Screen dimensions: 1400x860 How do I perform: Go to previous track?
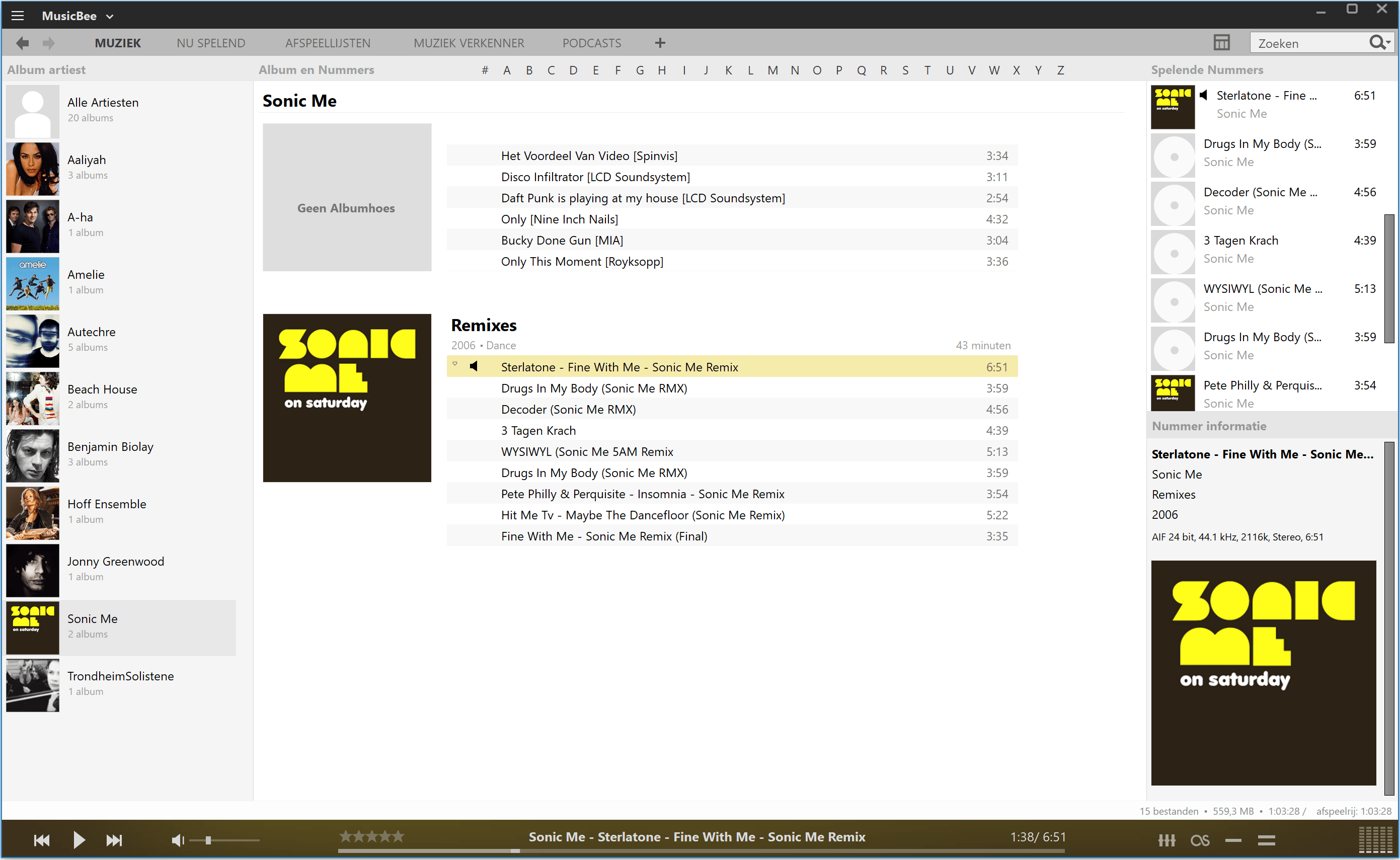click(41, 840)
